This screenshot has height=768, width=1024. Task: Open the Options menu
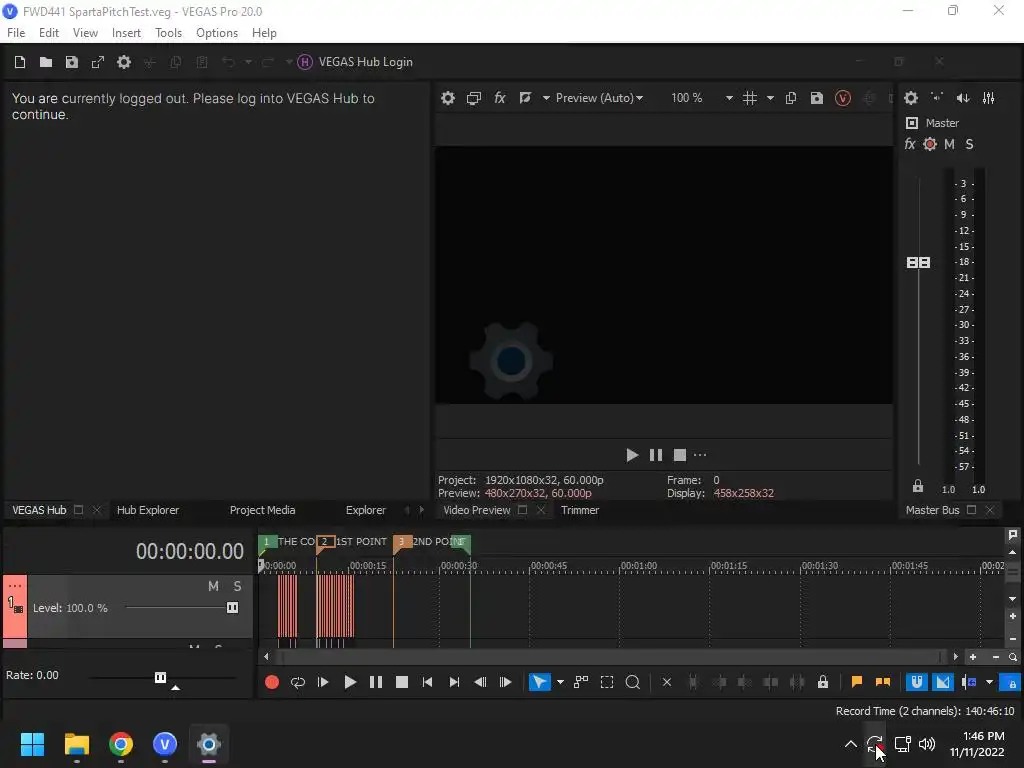217,33
